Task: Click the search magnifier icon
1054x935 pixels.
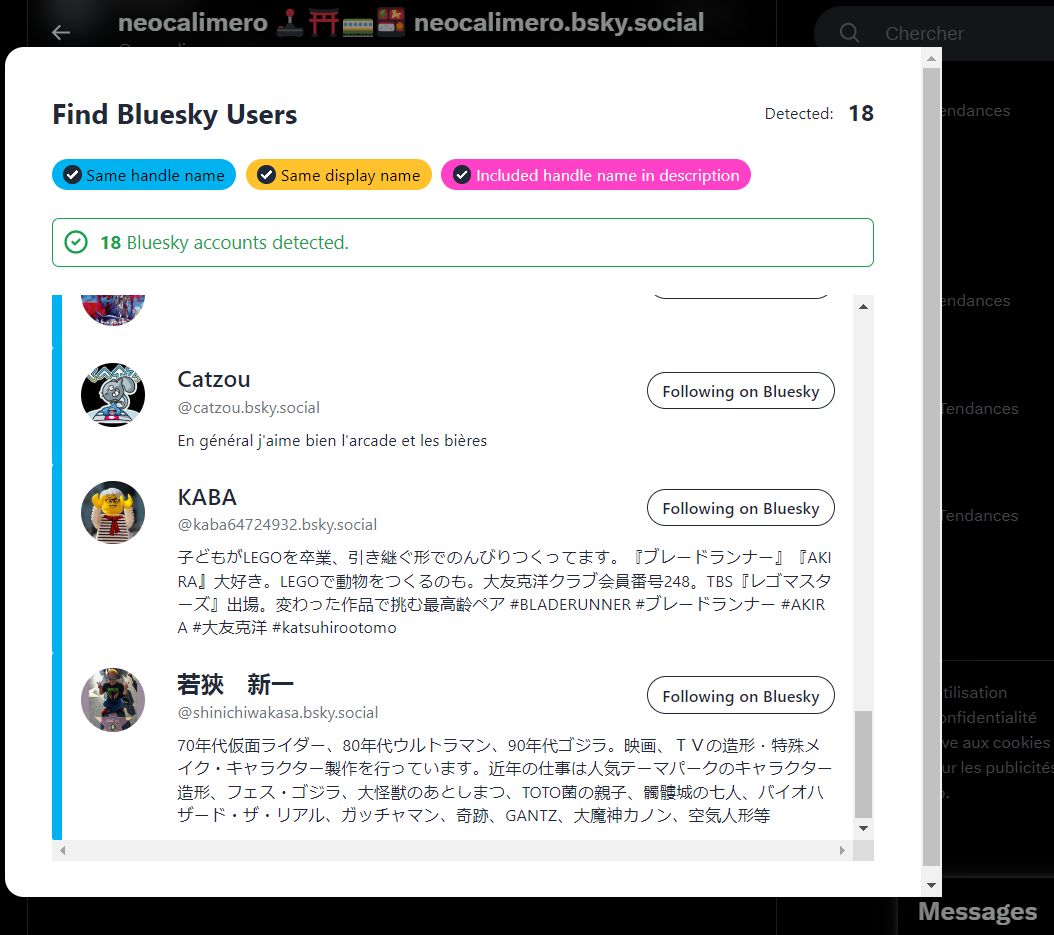Action: tap(849, 32)
